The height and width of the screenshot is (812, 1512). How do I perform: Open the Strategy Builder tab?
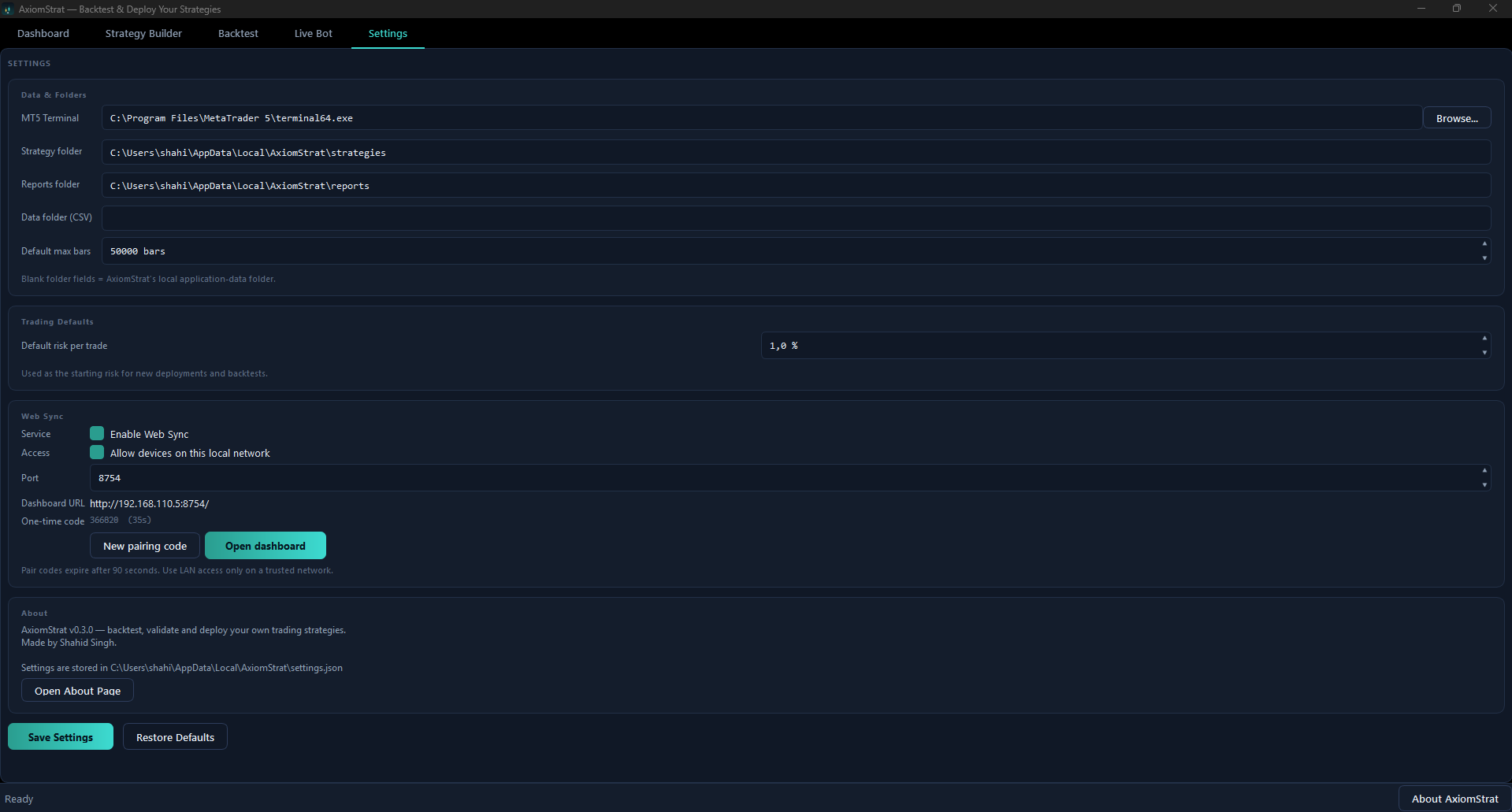coord(143,33)
